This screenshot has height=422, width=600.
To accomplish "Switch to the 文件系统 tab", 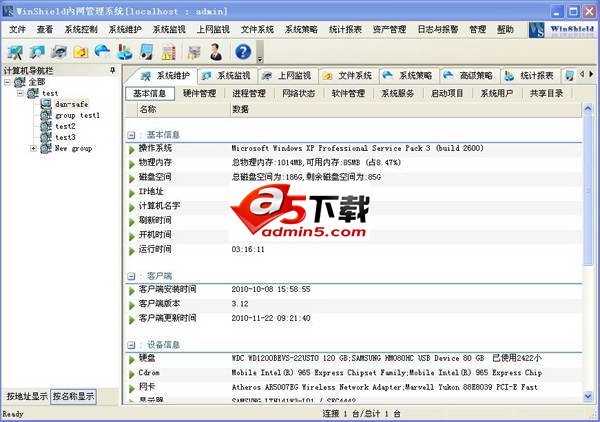I will (348, 76).
